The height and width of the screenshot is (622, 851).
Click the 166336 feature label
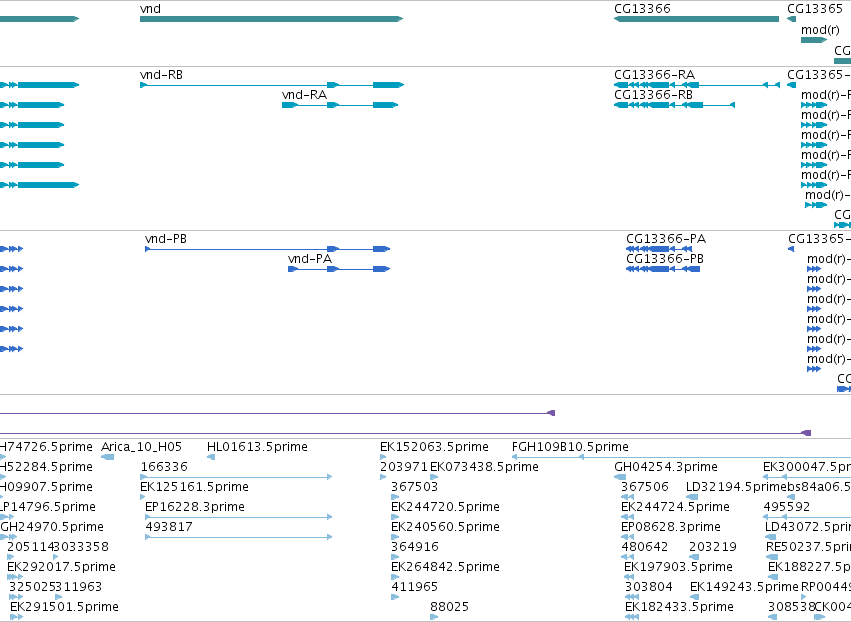pyautogui.click(x=164, y=467)
